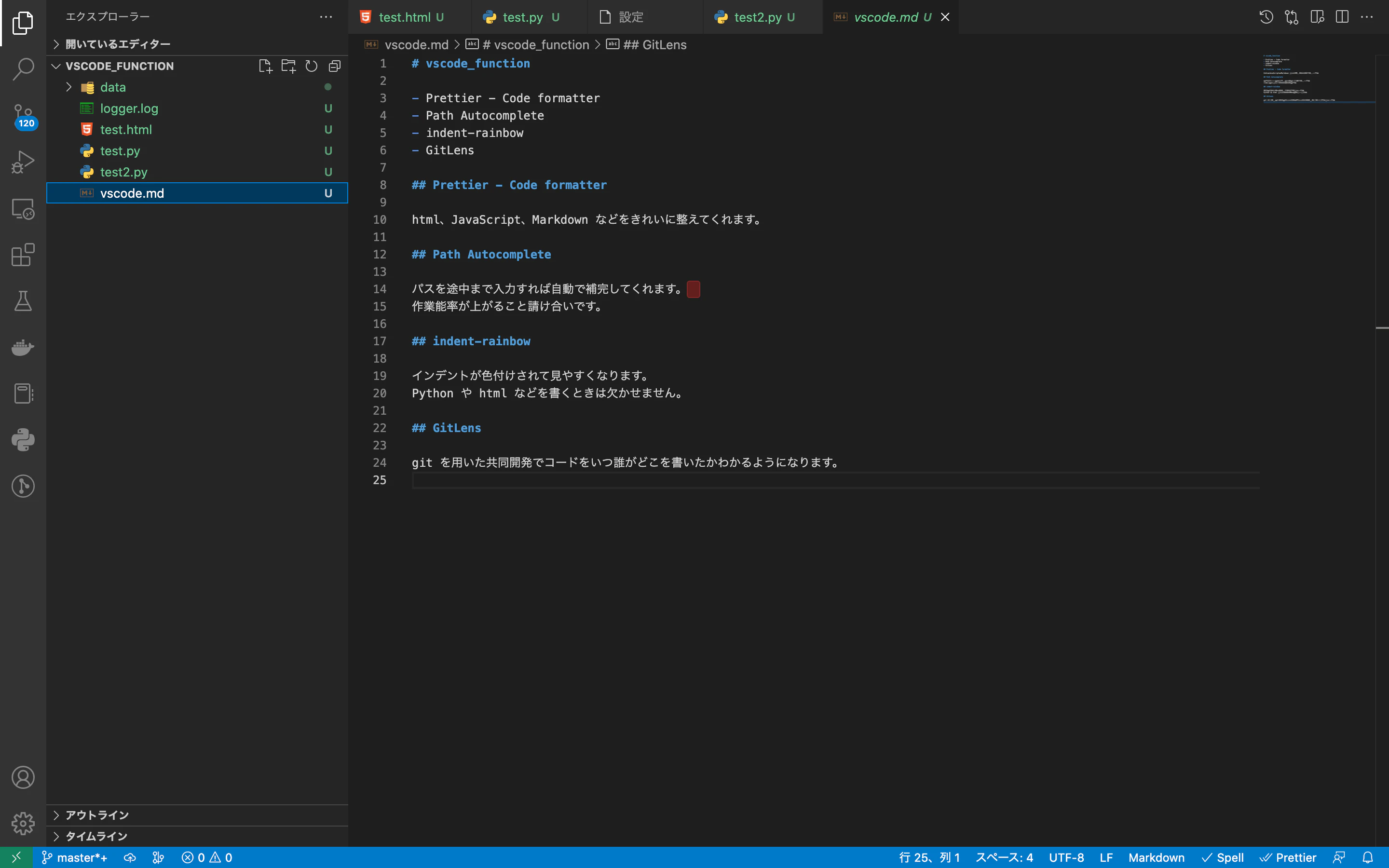Close the vscode.md tab
The height and width of the screenshot is (868, 1389).
tap(945, 17)
